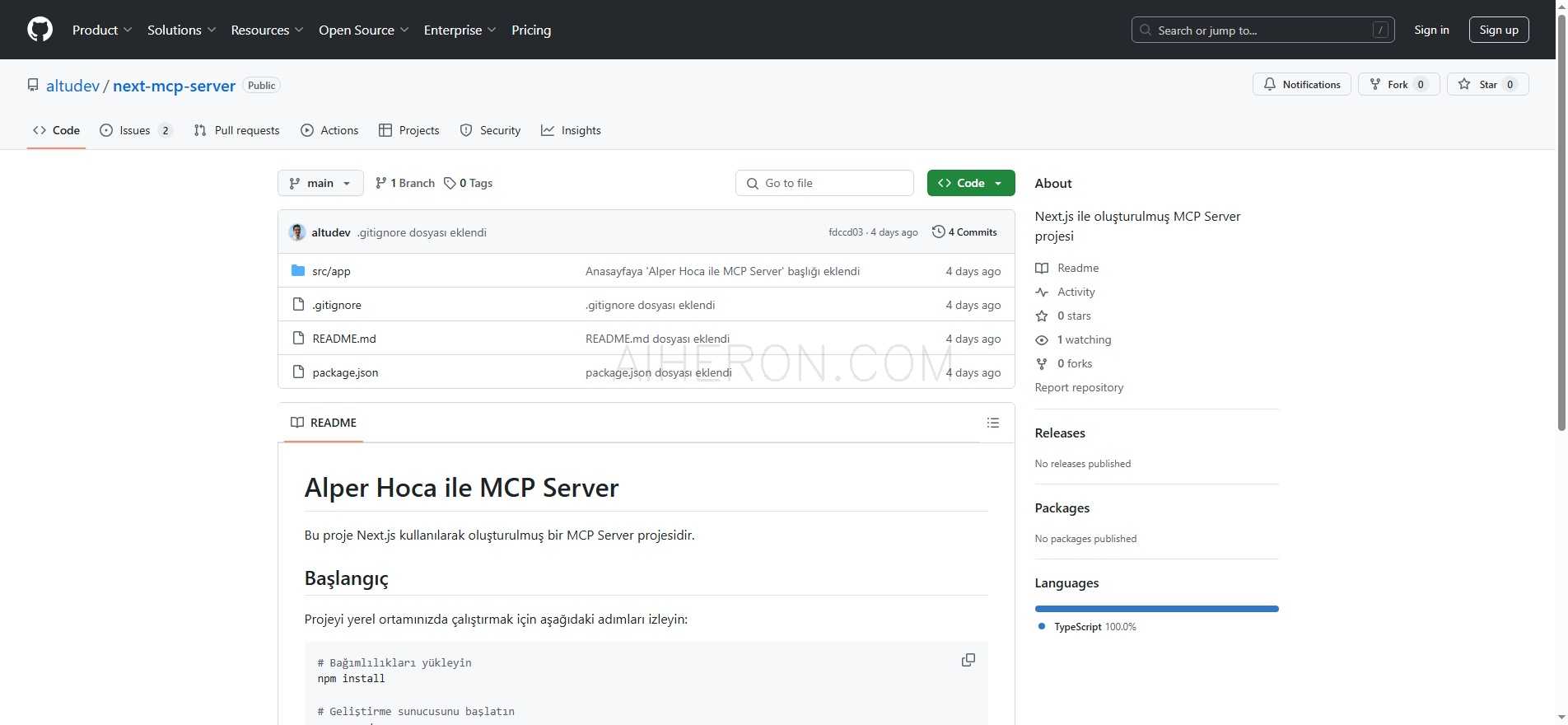The height and width of the screenshot is (725, 1568).
Task: Open the README outline list icon
Action: [993, 423]
